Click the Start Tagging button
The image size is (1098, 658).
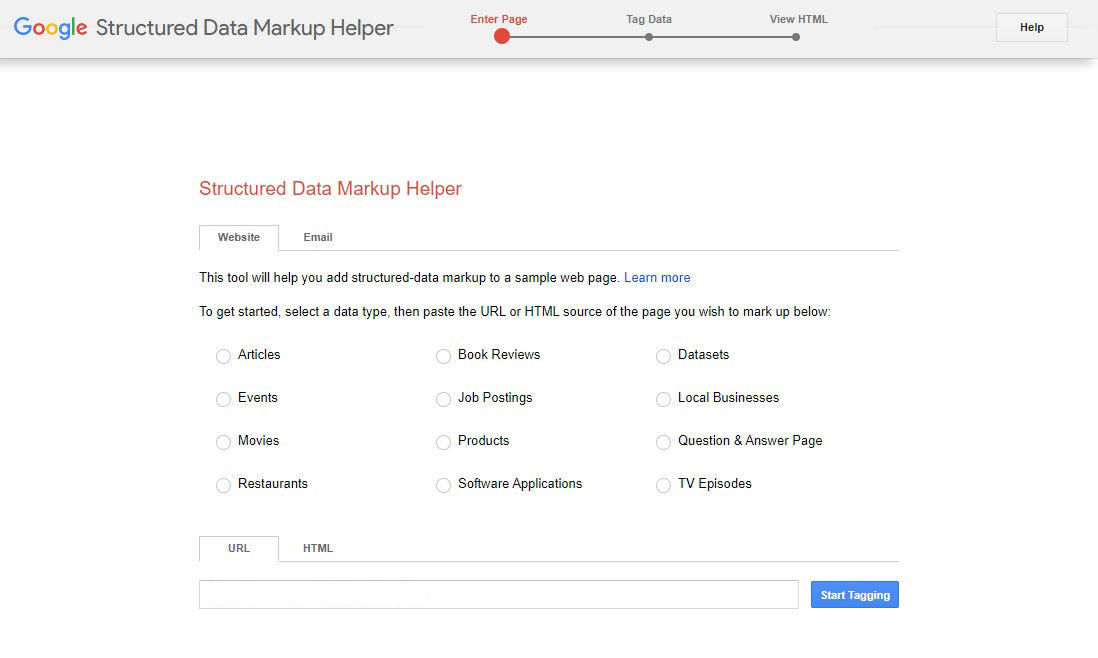(854, 595)
